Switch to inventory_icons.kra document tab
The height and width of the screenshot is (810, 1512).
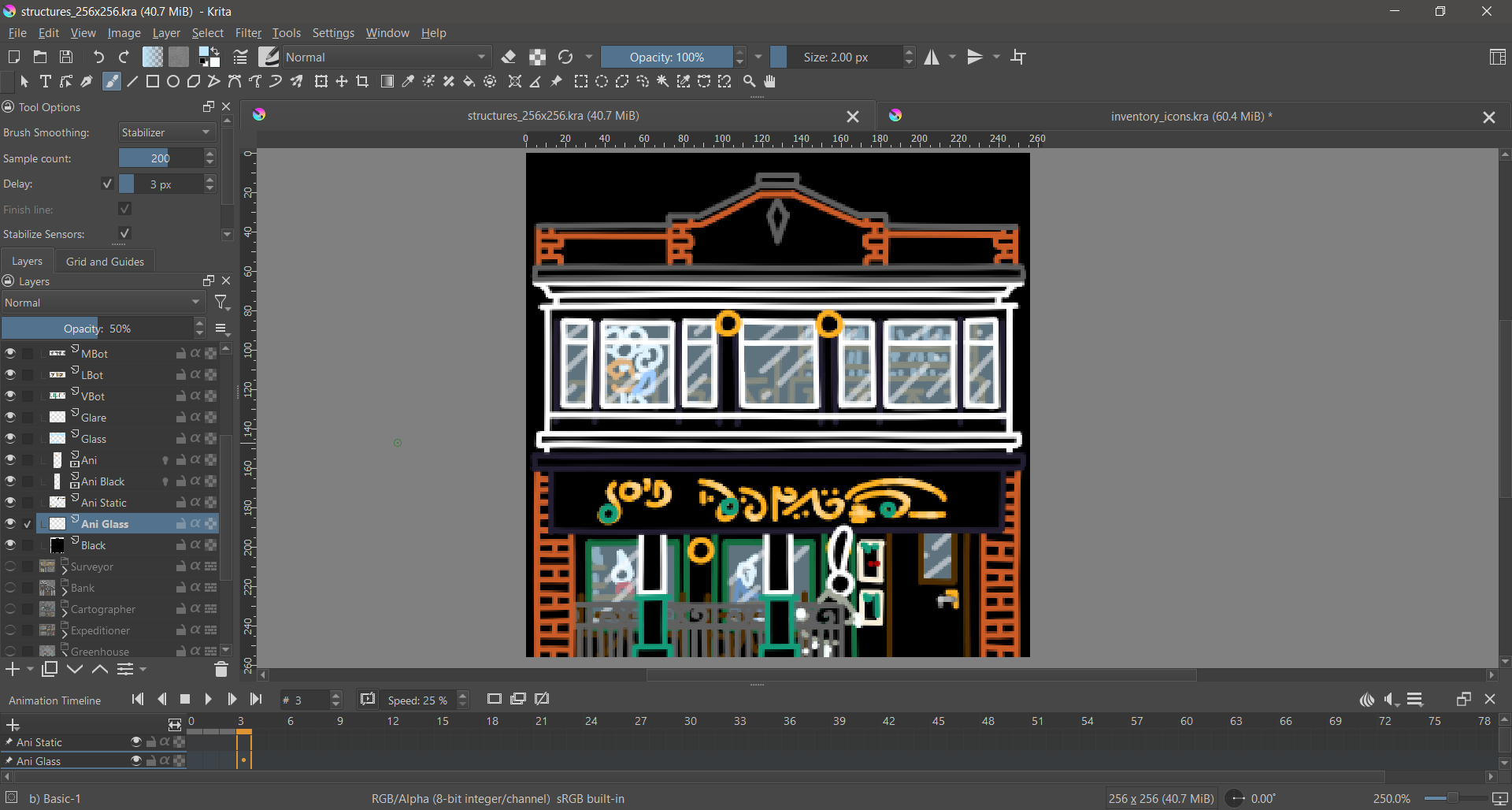(x=1190, y=117)
